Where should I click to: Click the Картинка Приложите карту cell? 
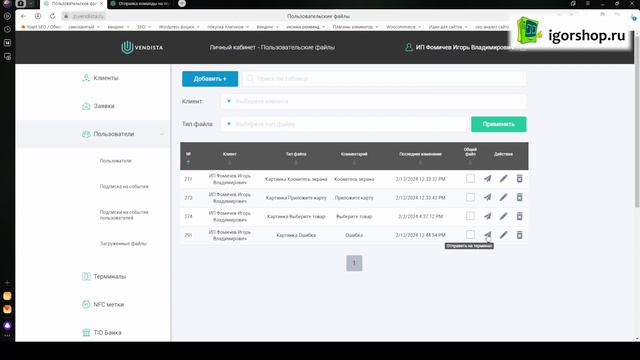(x=296, y=198)
